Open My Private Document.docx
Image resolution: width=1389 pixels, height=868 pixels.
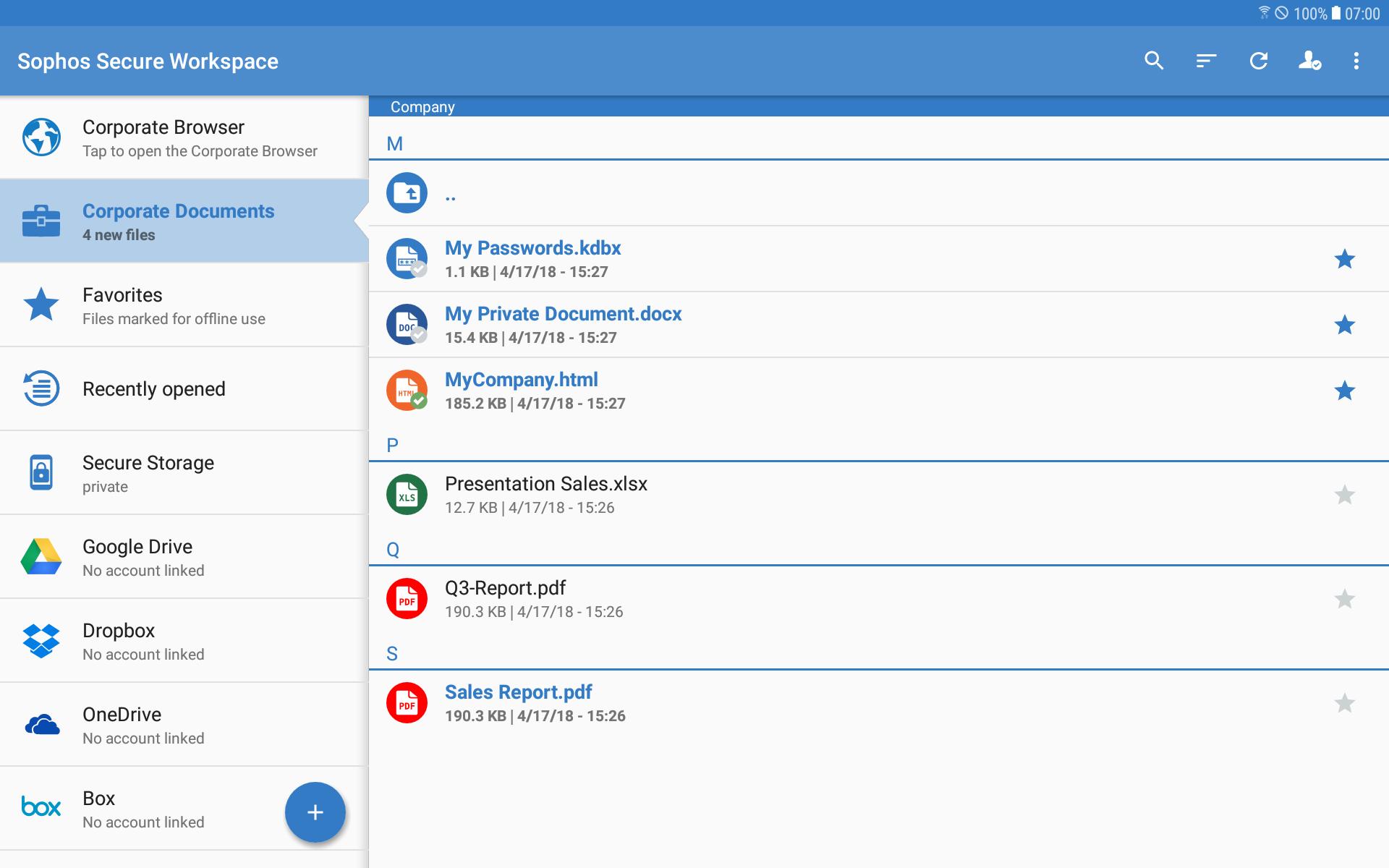[879, 325]
